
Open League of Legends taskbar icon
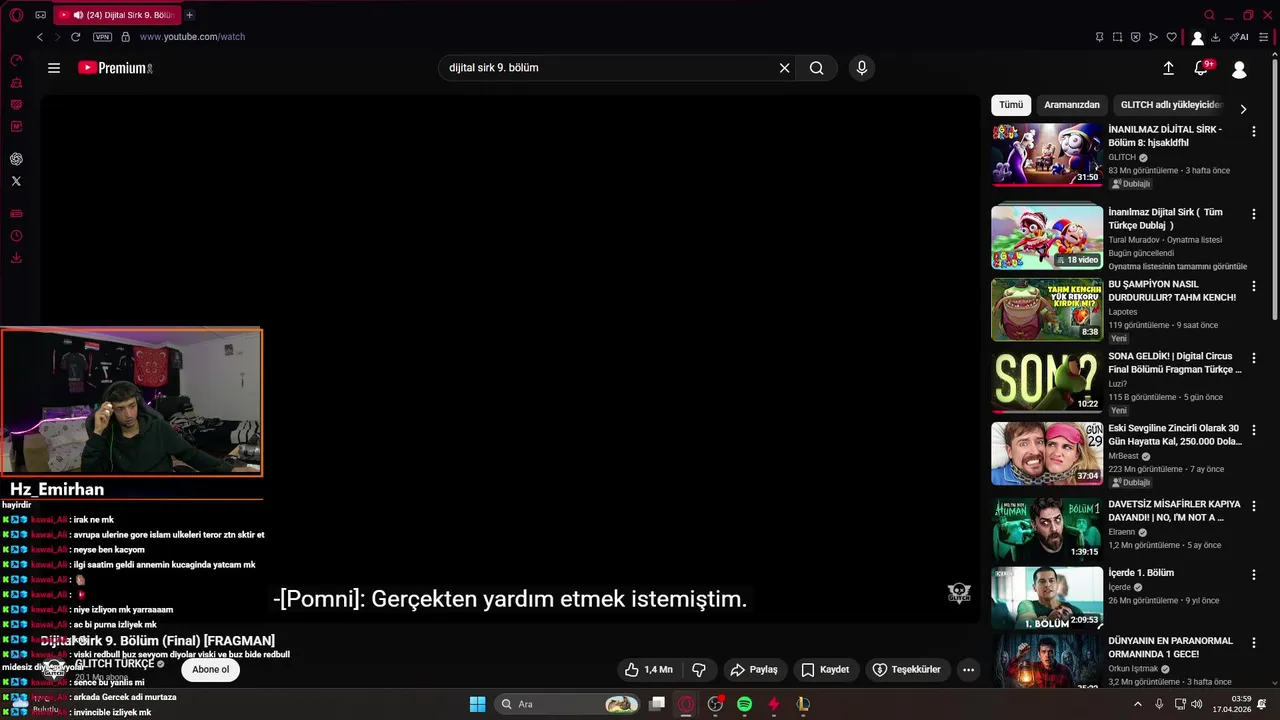click(802, 704)
